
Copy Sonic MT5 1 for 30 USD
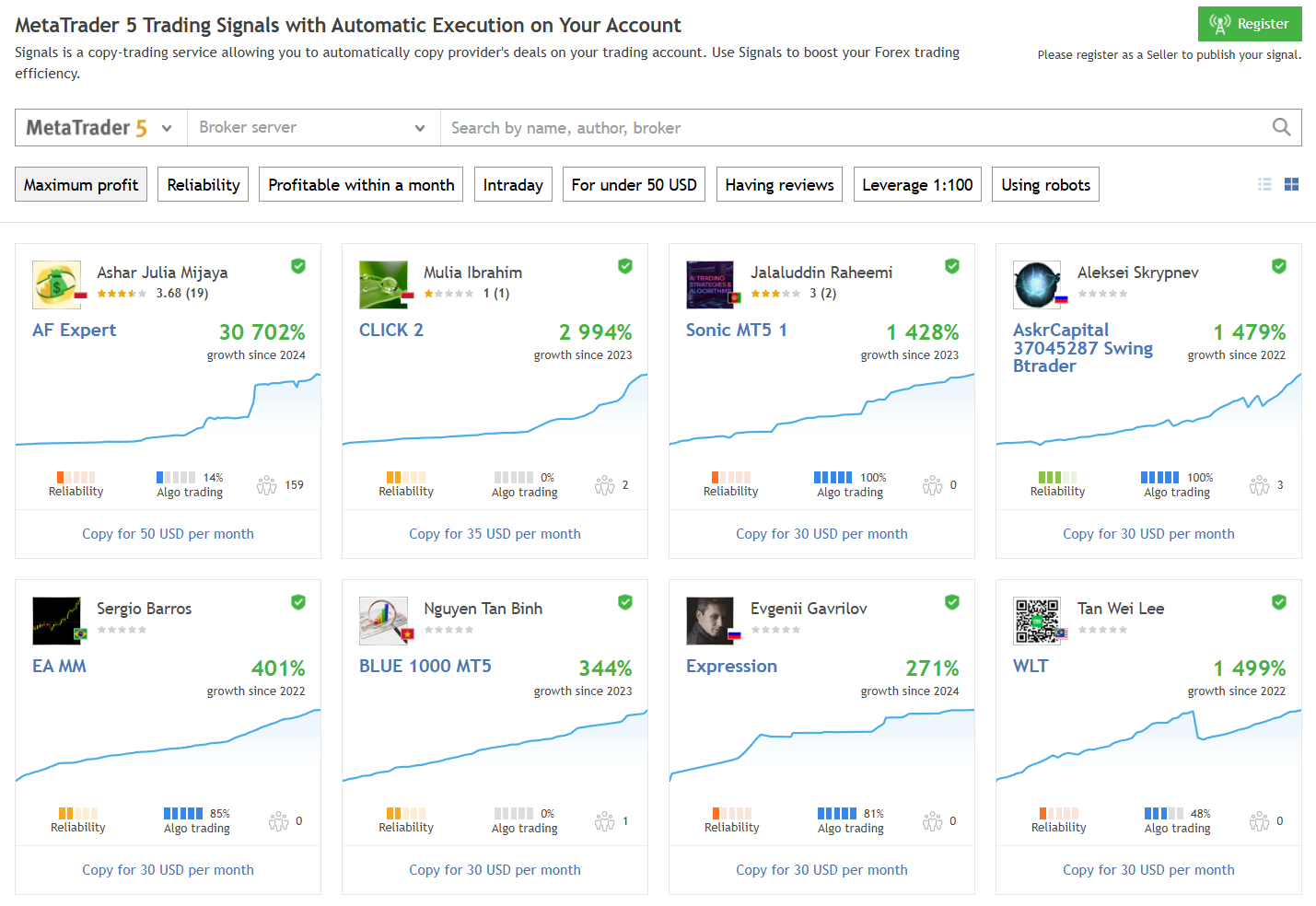[821, 534]
